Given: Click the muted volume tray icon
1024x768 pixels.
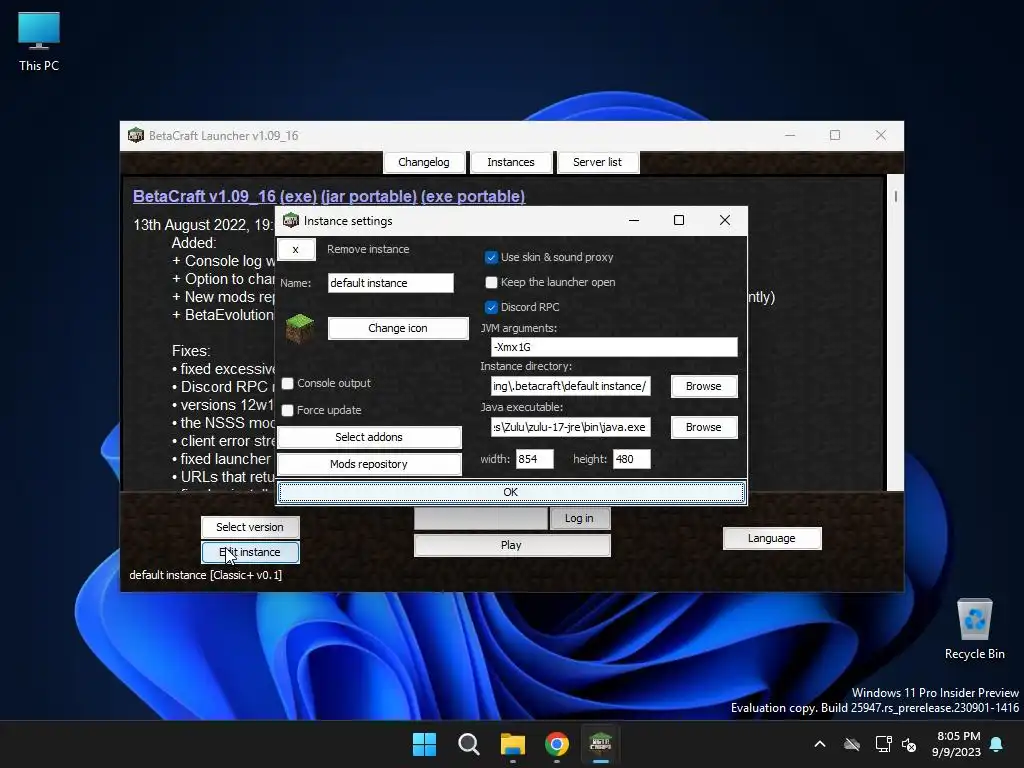Looking at the screenshot, I should pyautogui.click(x=909, y=744).
